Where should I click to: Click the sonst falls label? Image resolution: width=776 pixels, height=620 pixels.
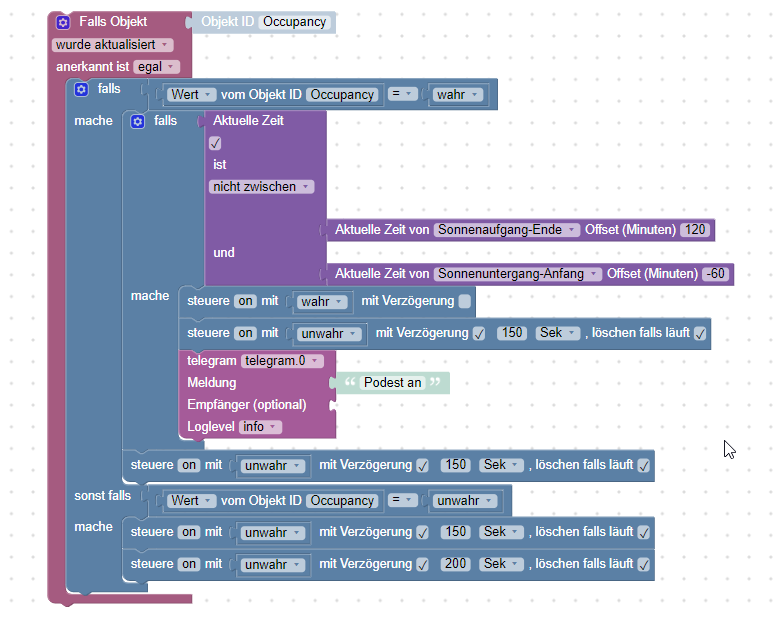(102, 496)
